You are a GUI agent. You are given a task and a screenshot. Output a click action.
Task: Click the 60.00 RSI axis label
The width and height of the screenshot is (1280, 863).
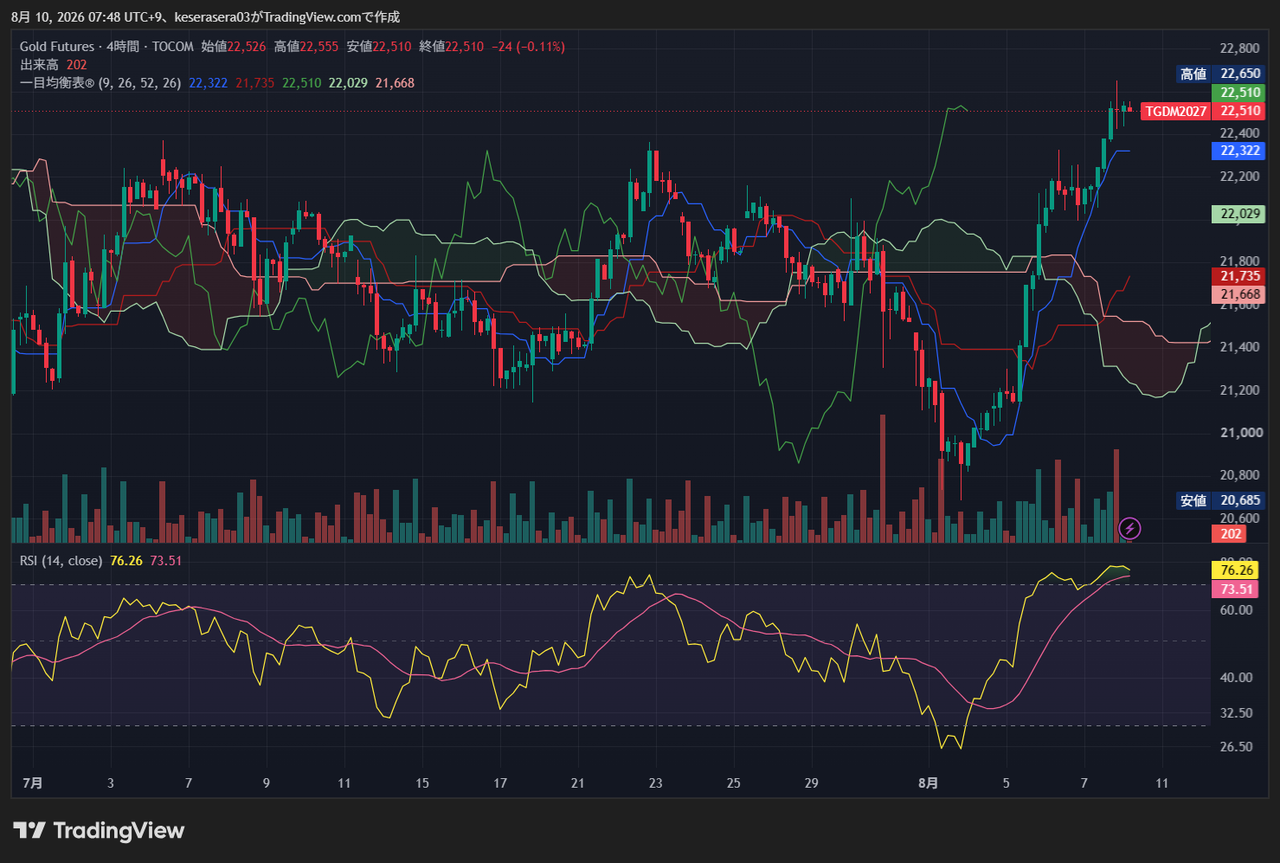tap(1237, 609)
